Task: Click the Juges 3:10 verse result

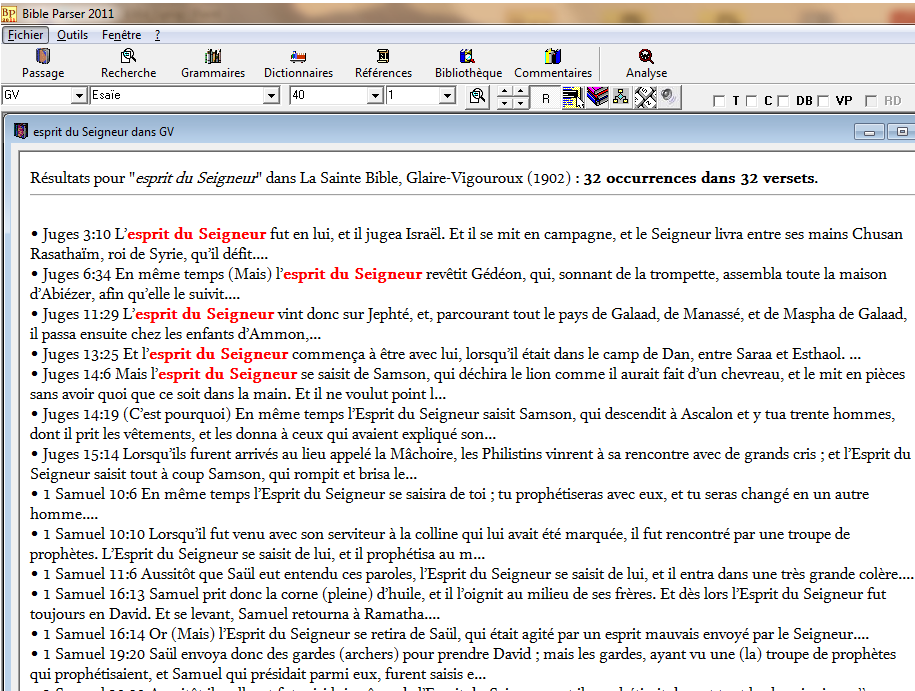Action: 467,244
